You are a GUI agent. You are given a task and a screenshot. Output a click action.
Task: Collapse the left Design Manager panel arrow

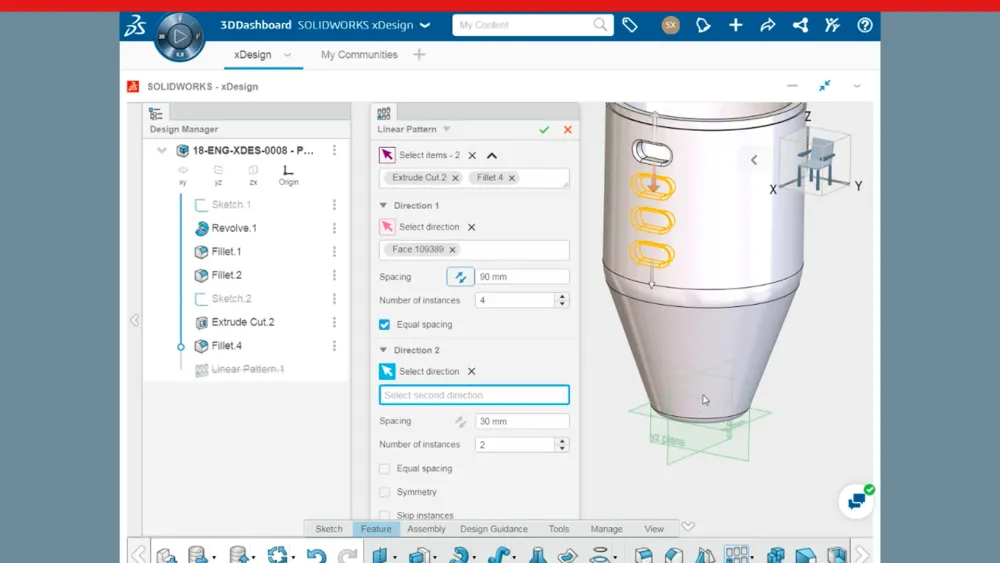(135, 320)
